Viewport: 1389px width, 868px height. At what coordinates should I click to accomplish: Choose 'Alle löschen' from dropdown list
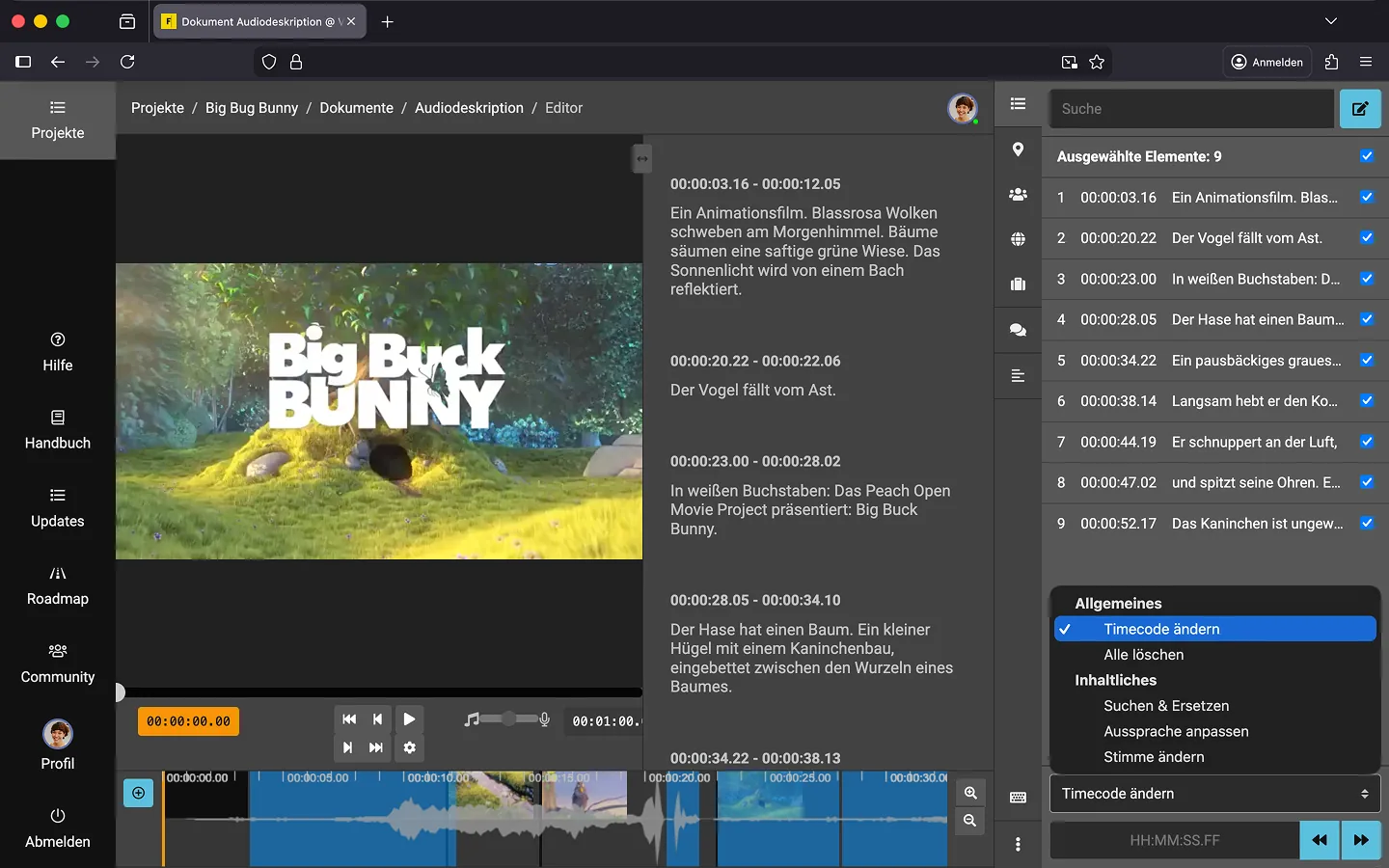[x=1143, y=655]
